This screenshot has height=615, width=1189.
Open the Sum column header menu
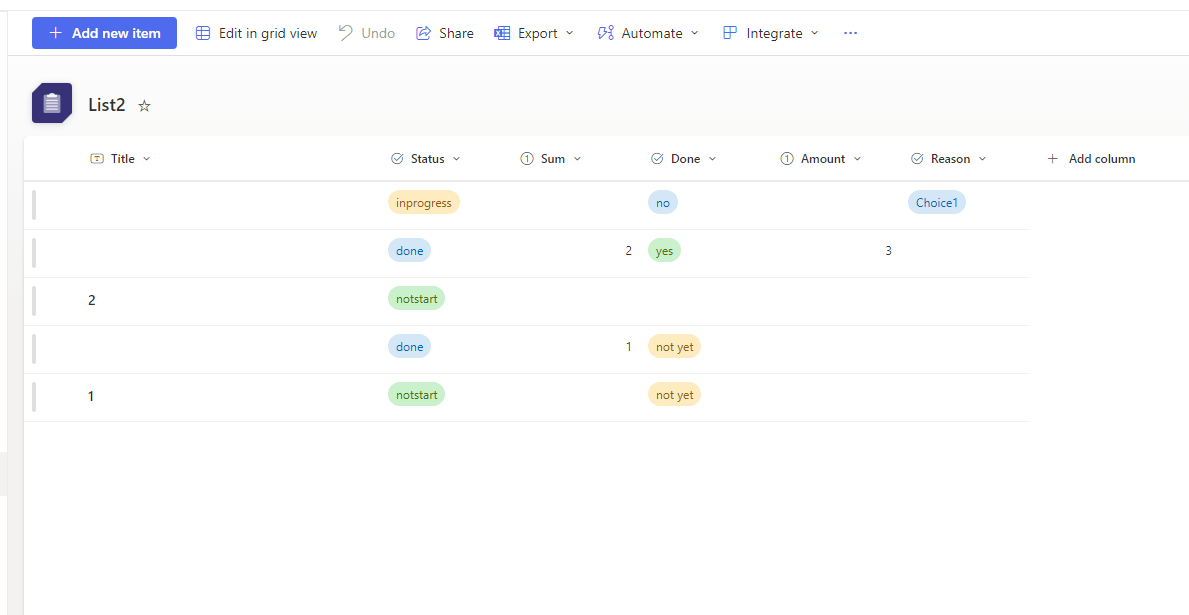[x=551, y=158]
